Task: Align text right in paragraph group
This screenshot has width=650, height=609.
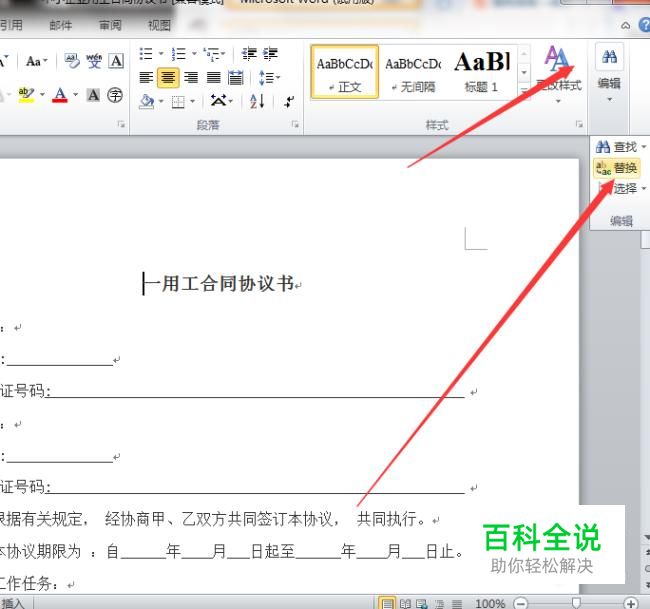Action: [x=191, y=78]
